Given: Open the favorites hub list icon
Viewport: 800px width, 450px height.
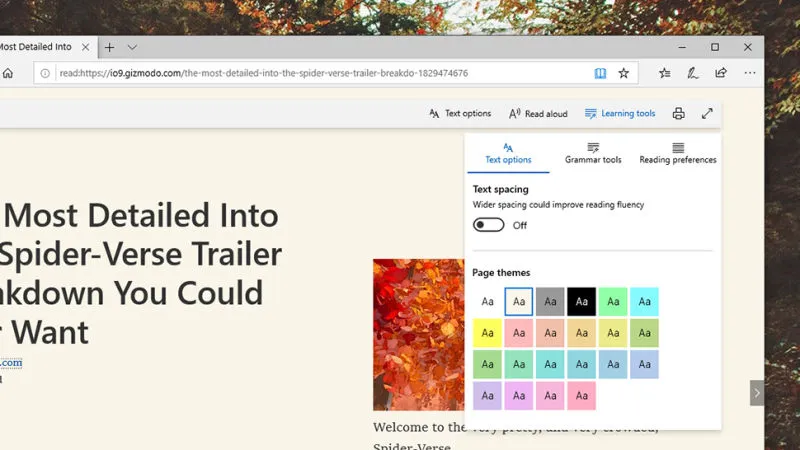Looking at the screenshot, I should (x=665, y=73).
